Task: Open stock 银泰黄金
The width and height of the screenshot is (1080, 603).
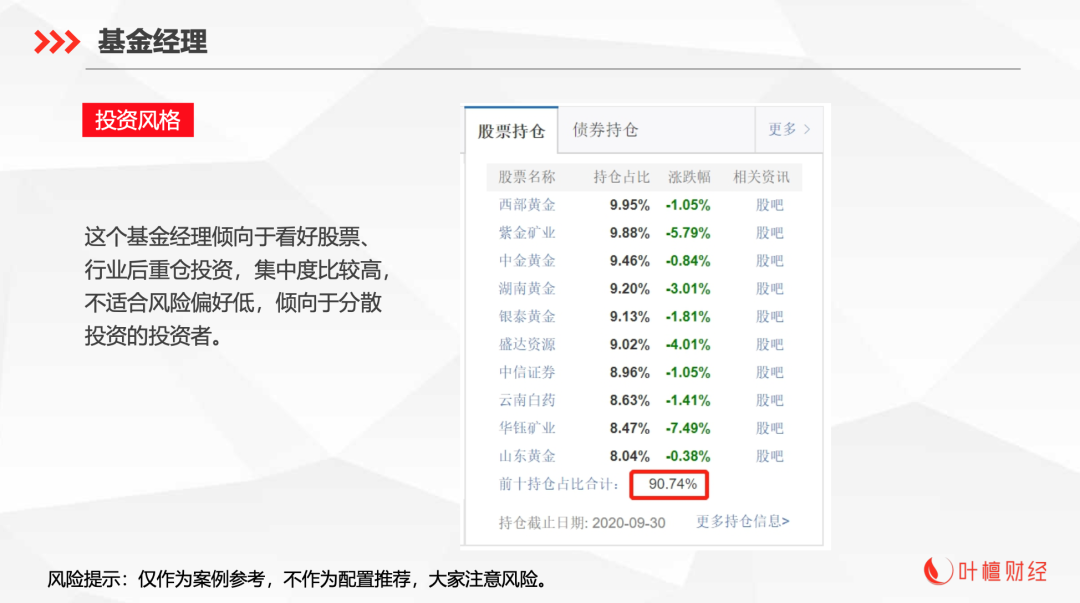Action: point(527,316)
